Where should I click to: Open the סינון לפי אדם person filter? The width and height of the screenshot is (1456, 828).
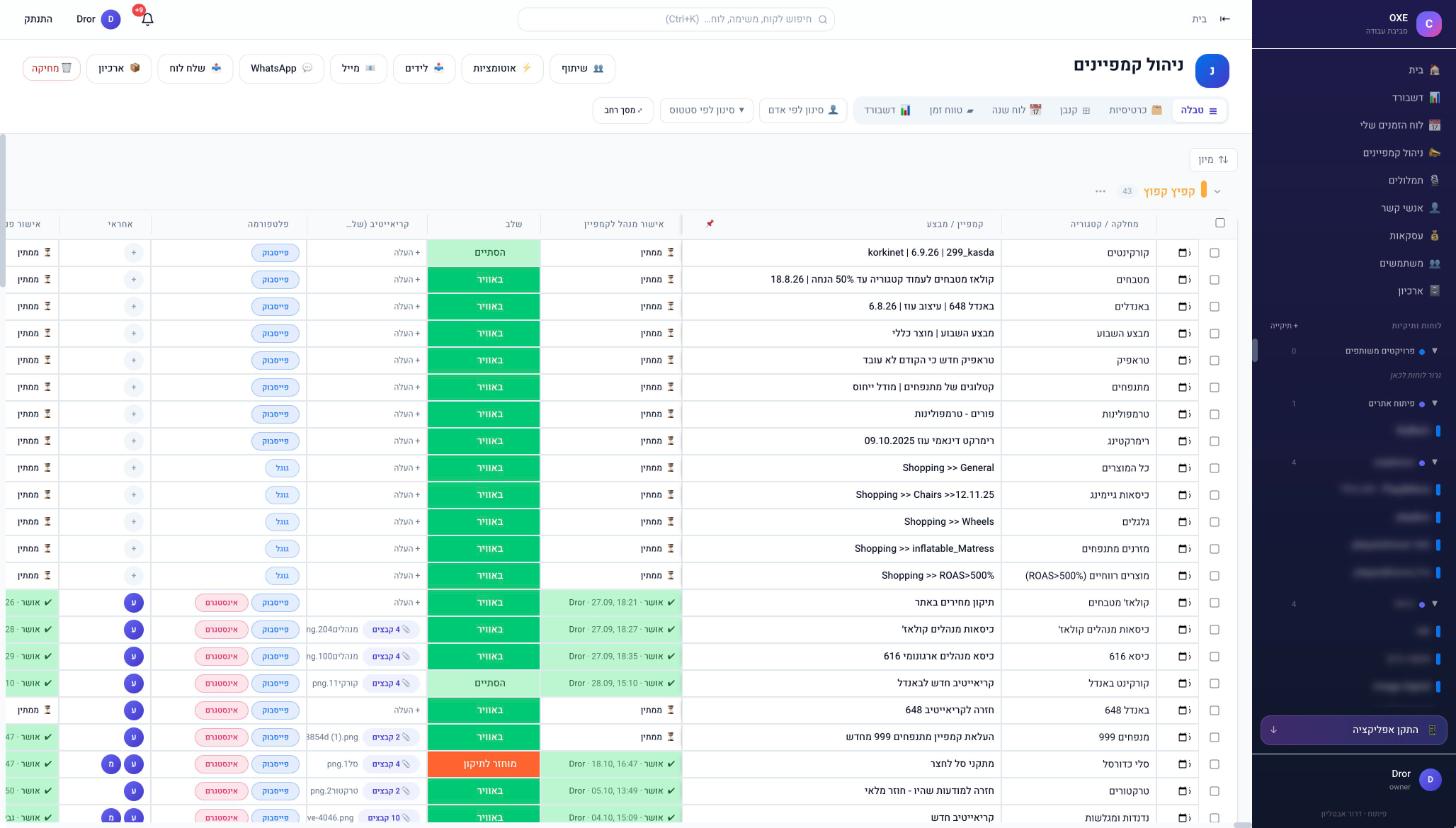(x=803, y=110)
